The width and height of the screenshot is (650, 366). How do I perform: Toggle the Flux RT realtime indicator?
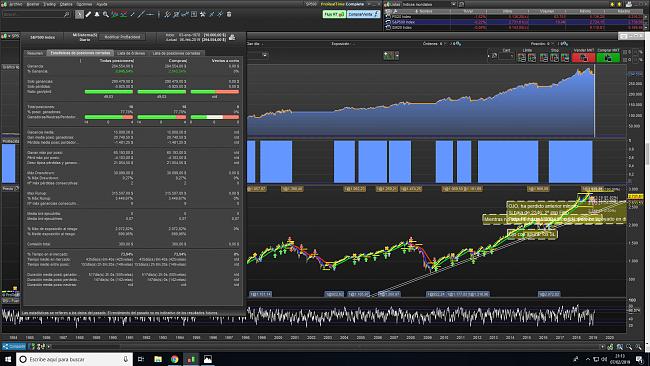[334, 14]
